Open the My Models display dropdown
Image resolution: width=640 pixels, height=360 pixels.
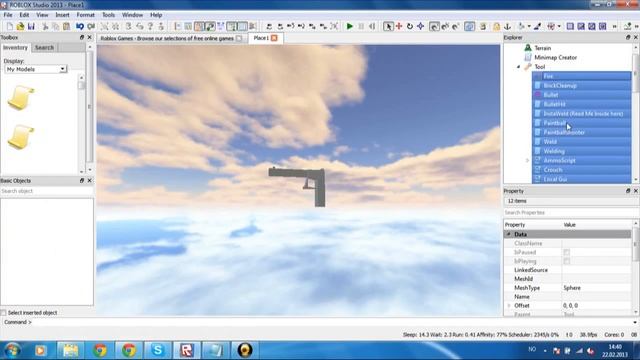36,69
